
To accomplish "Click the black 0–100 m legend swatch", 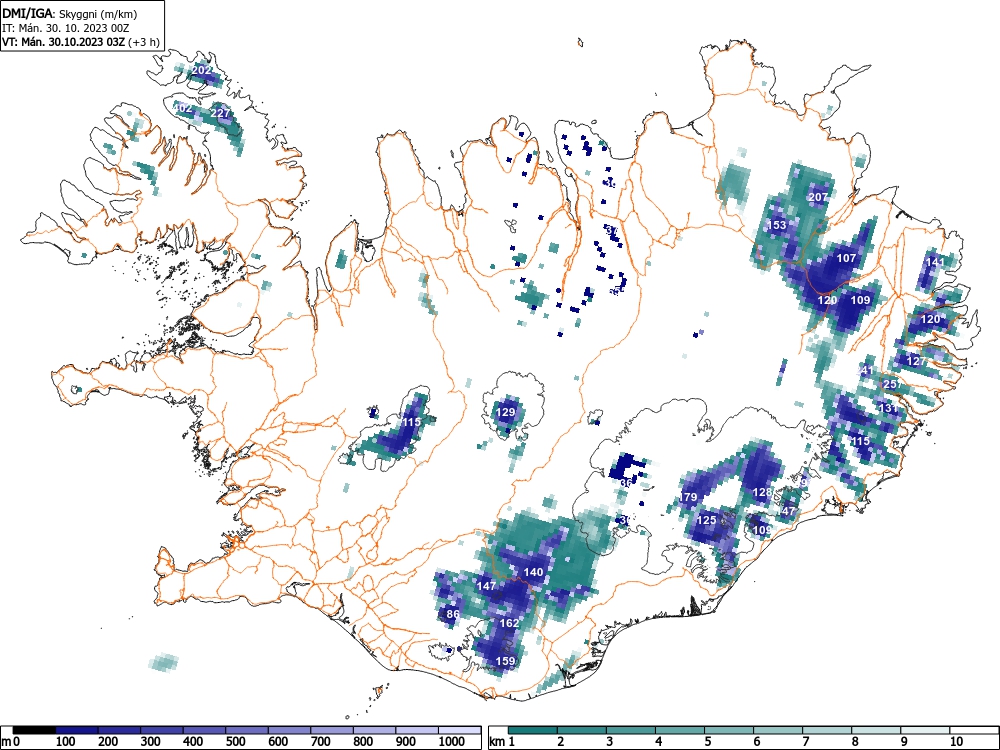I will [x=34, y=730].
